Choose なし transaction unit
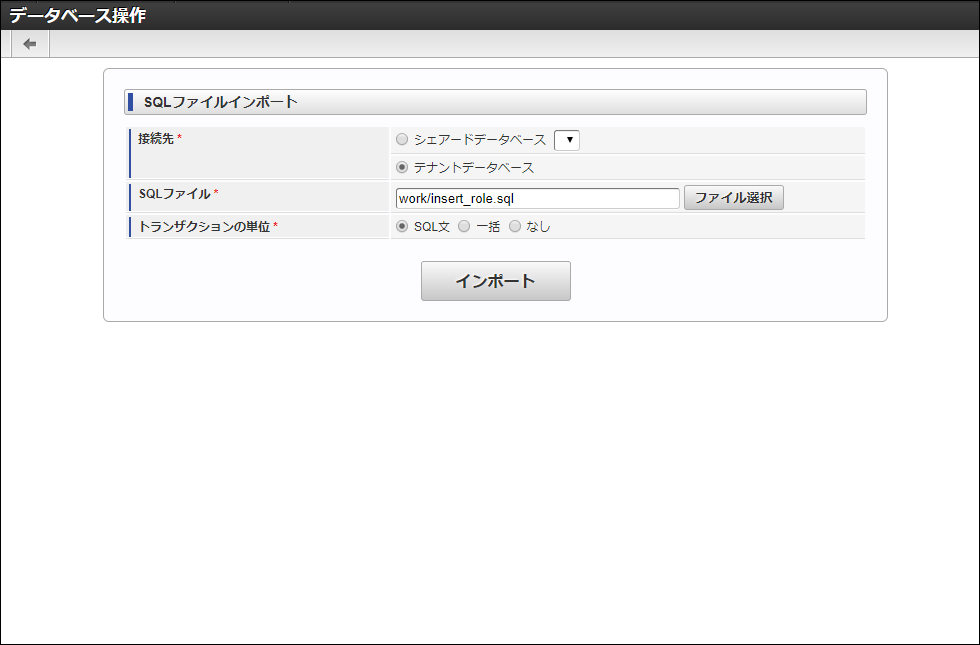Viewport: 980px width, 645px height. [514, 226]
